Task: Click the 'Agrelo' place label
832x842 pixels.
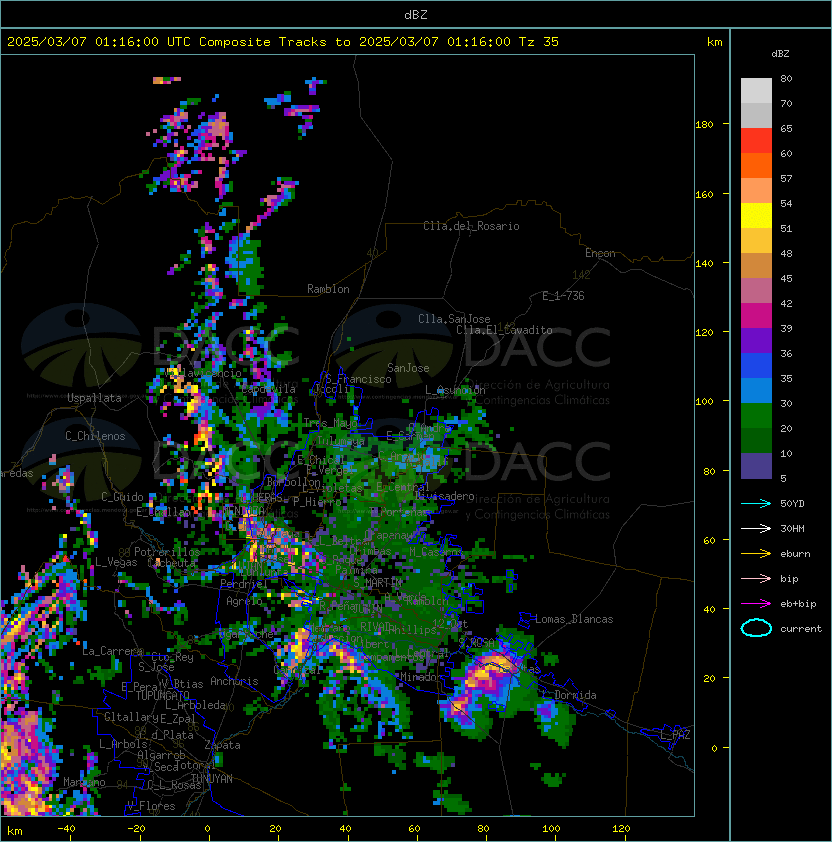Action: (244, 601)
